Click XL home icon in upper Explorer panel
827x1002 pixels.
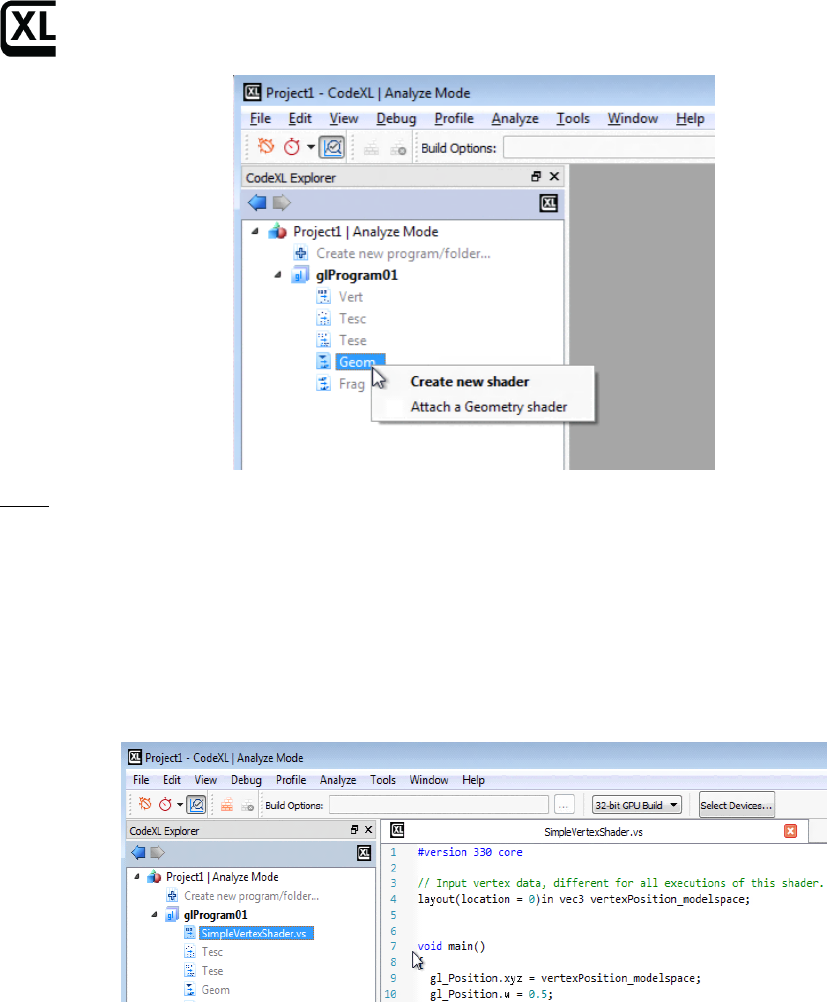pos(548,203)
